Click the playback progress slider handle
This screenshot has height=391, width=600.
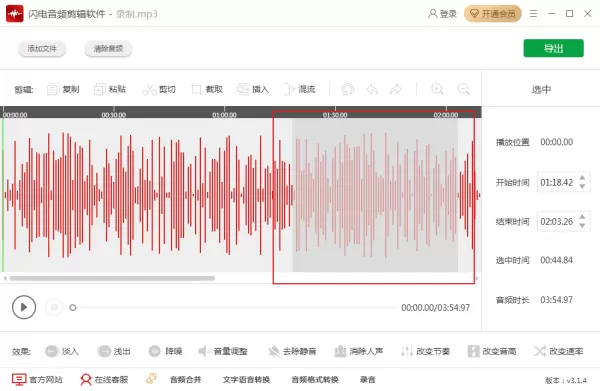pos(73,307)
